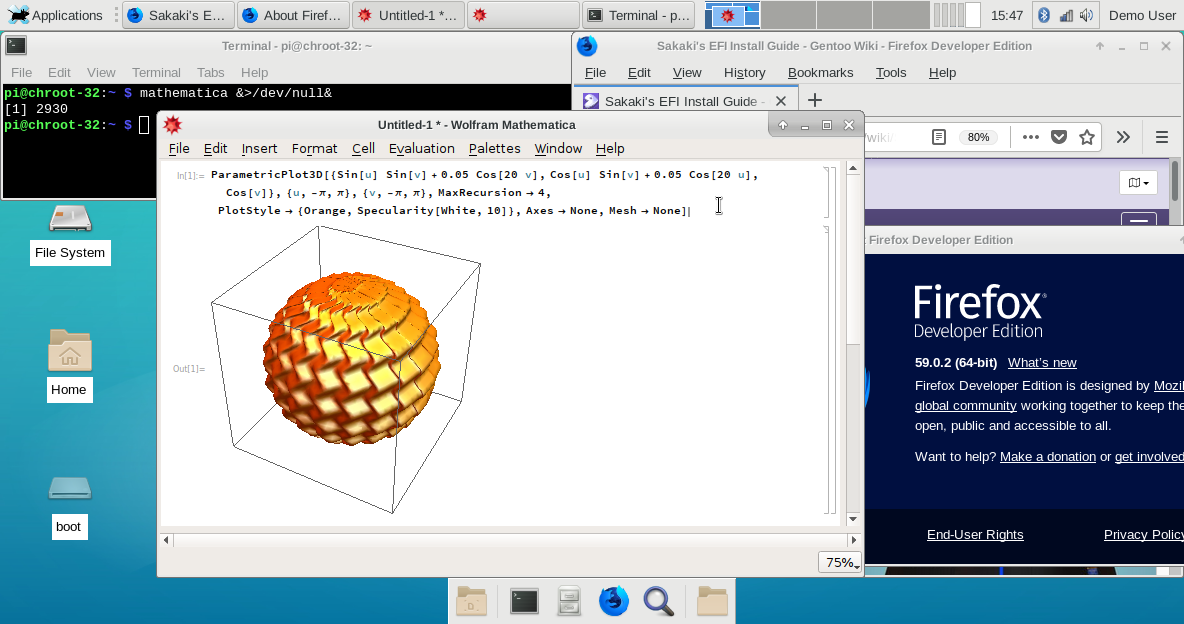The image size is (1184, 624).
Task: Click network signal icon in tray
Action: (x=1065, y=15)
